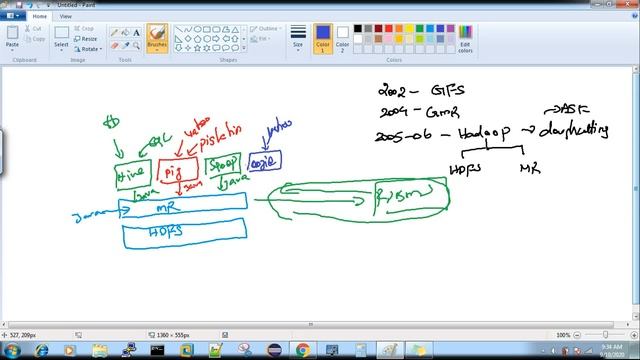The image size is (640, 360).
Task: Click the Paint Help icon
Action: tap(635, 16)
